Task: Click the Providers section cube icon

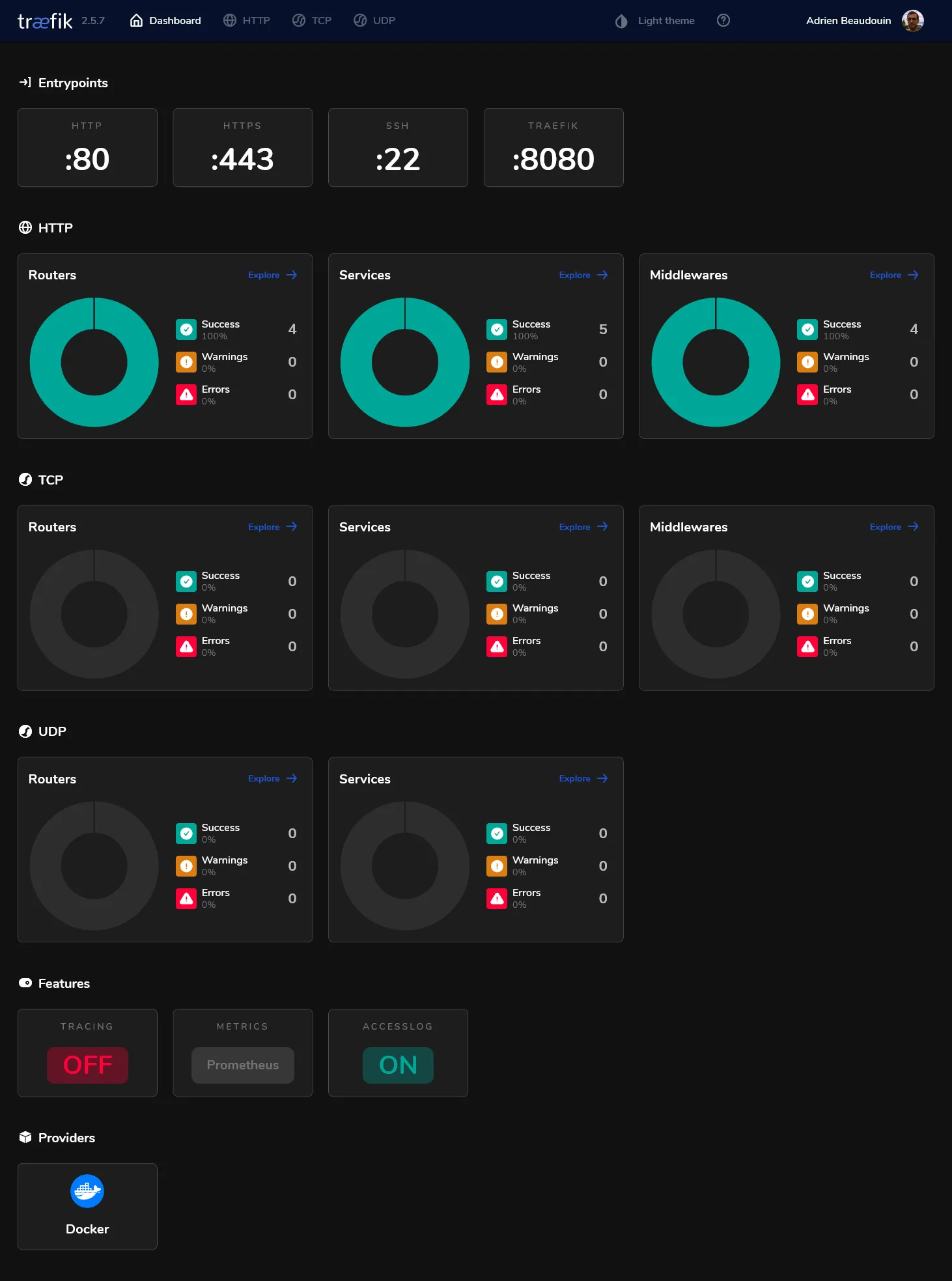Action: (x=25, y=1138)
